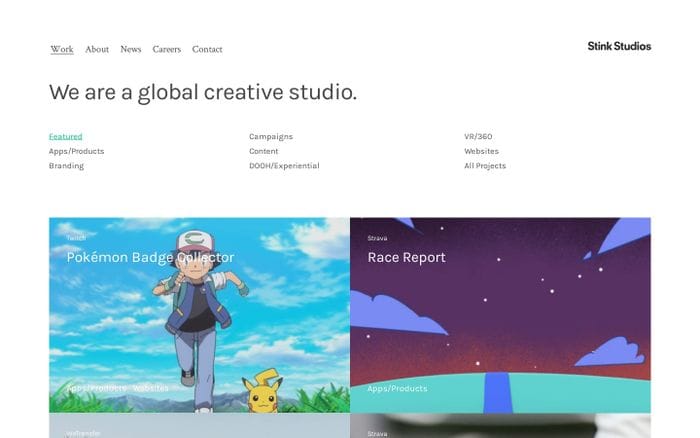Visit the Careers page
The height and width of the screenshot is (438, 700).
click(x=167, y=49)
